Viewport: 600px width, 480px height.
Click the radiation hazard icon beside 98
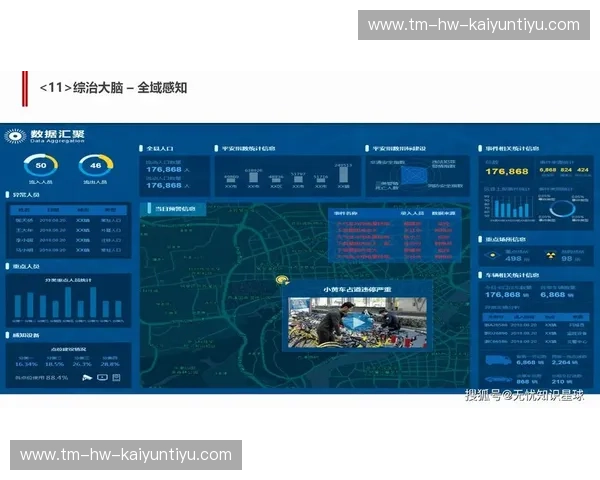550,255
